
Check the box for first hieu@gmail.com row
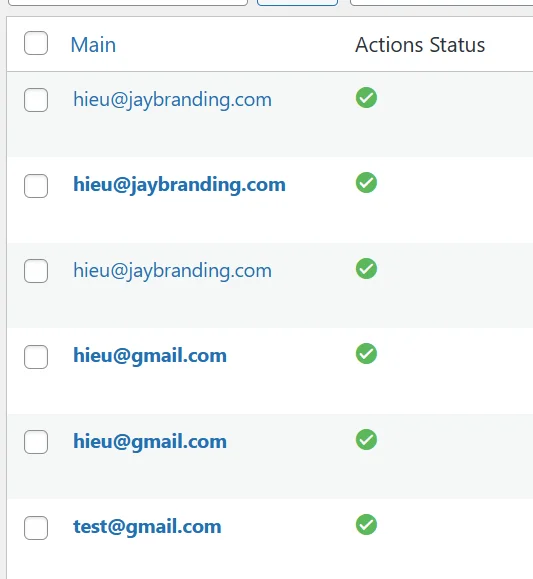click(36, 357)
